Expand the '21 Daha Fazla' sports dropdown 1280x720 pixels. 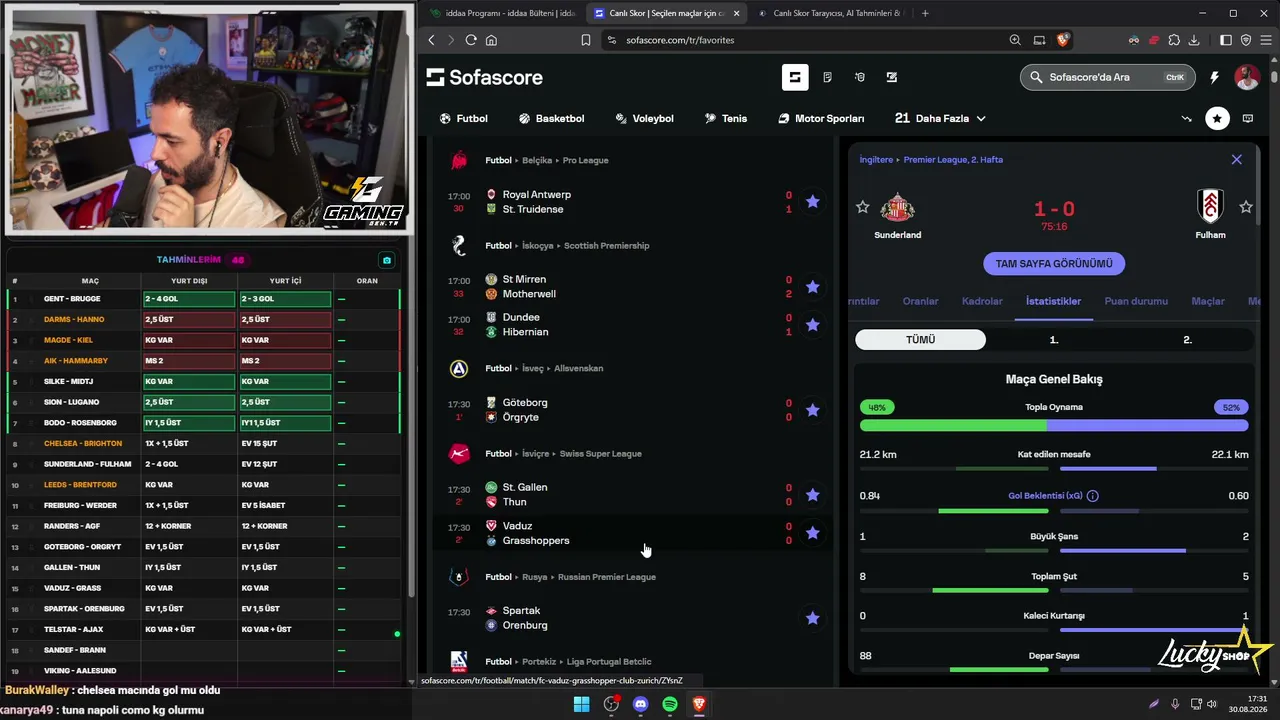[x=940, y=118]
